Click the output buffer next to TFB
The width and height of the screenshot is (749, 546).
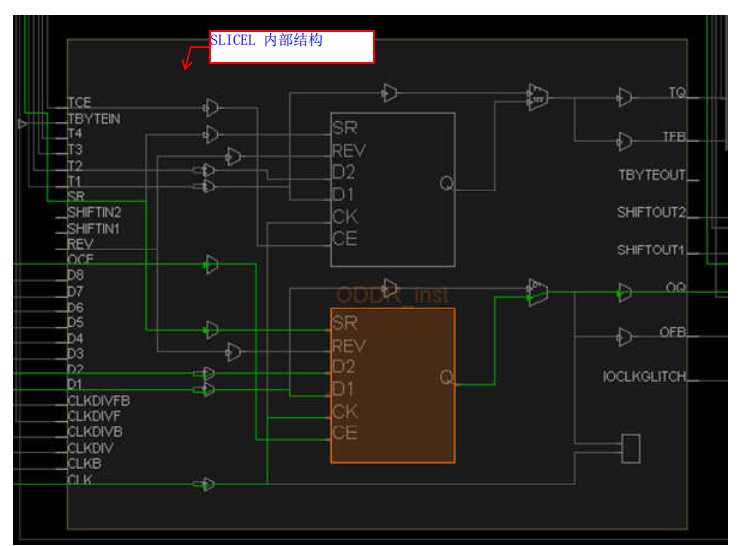click(x=624, y=141)
